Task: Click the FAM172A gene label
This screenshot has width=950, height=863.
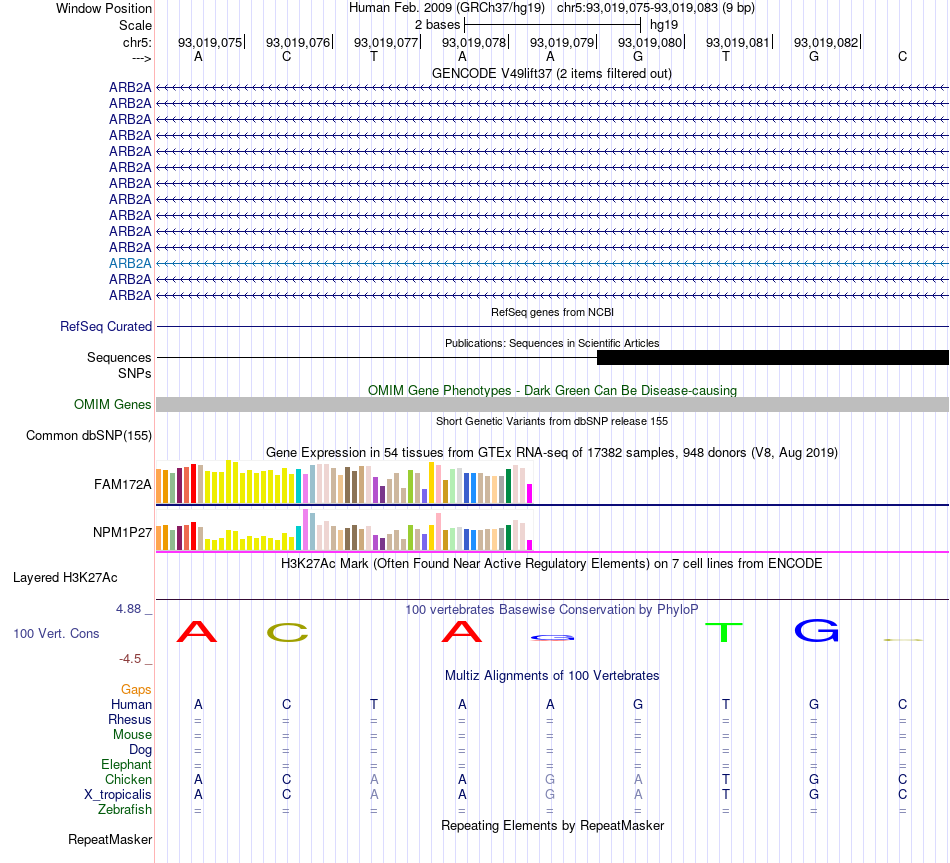Action: pyautogui.click(x=122, y=484)
